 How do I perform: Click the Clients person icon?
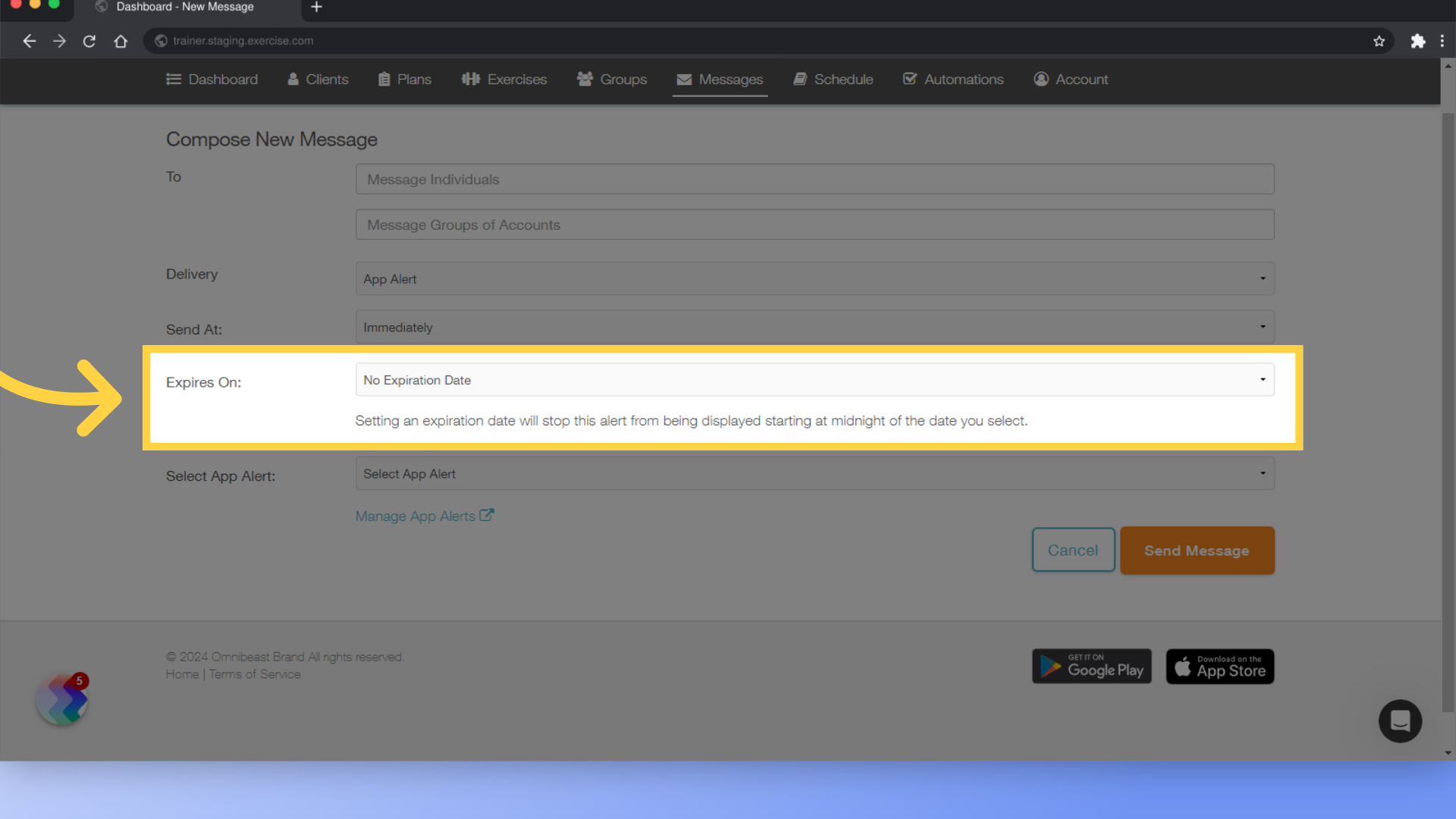tap(293, 79)
